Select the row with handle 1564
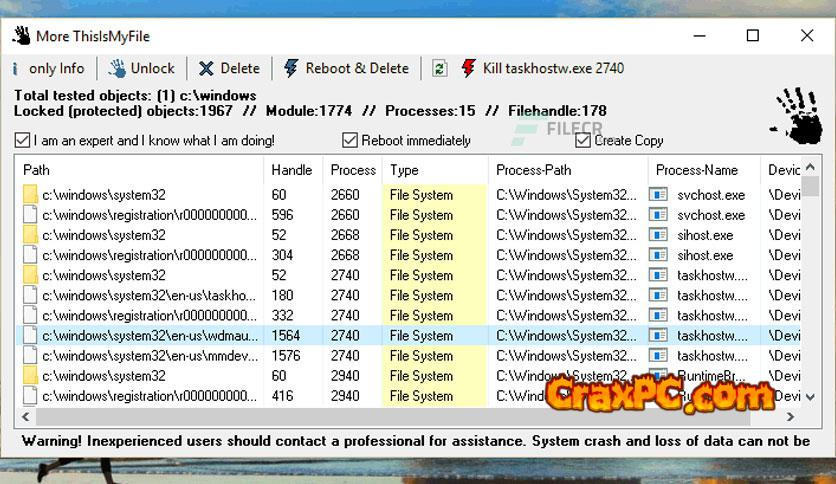This screenshot has width=836, height=484. tap(290, 336)
